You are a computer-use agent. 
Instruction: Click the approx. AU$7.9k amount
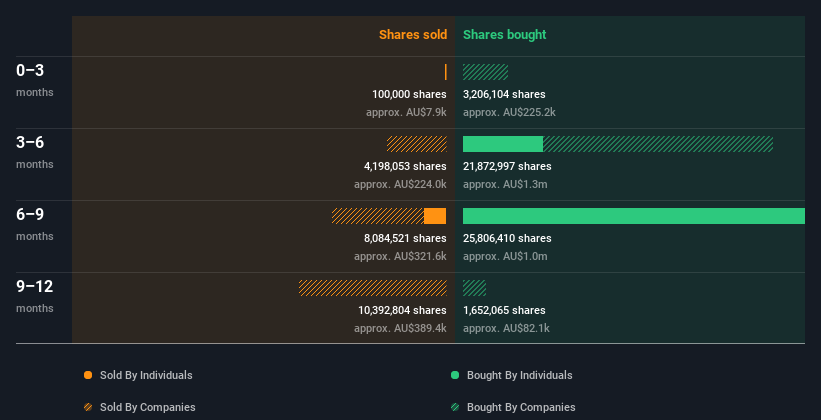point(406,113)
